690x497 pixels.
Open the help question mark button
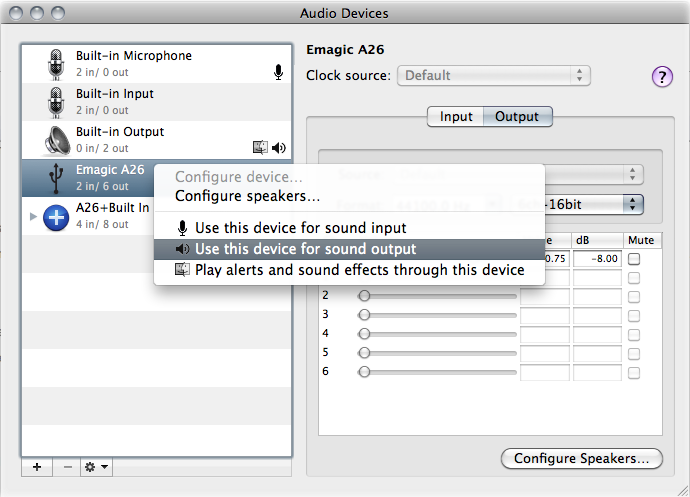(662, 77)
